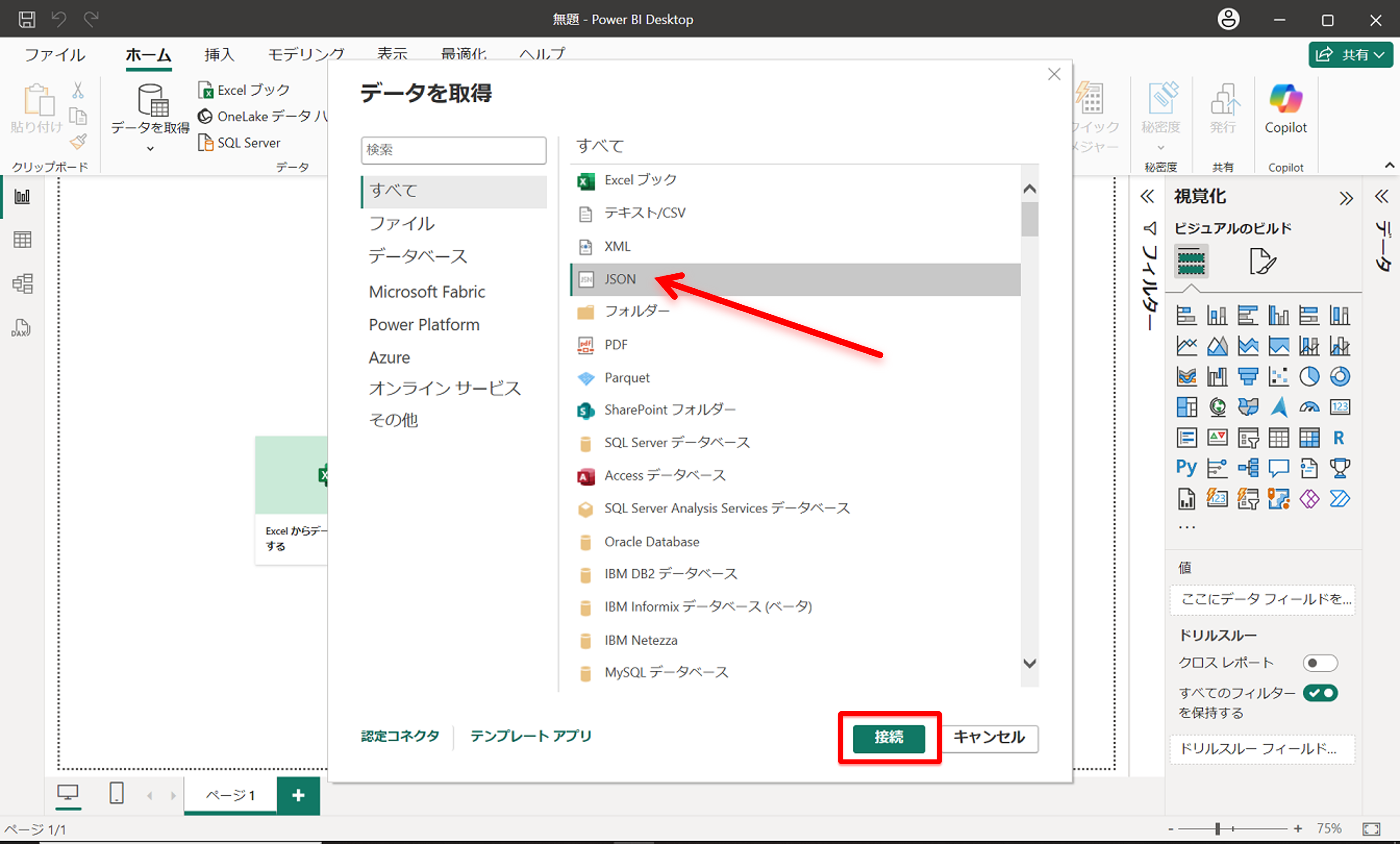The image size is (1400, 844).
Task: Close the データを取得 dialog
Action: coord(1054,74)
